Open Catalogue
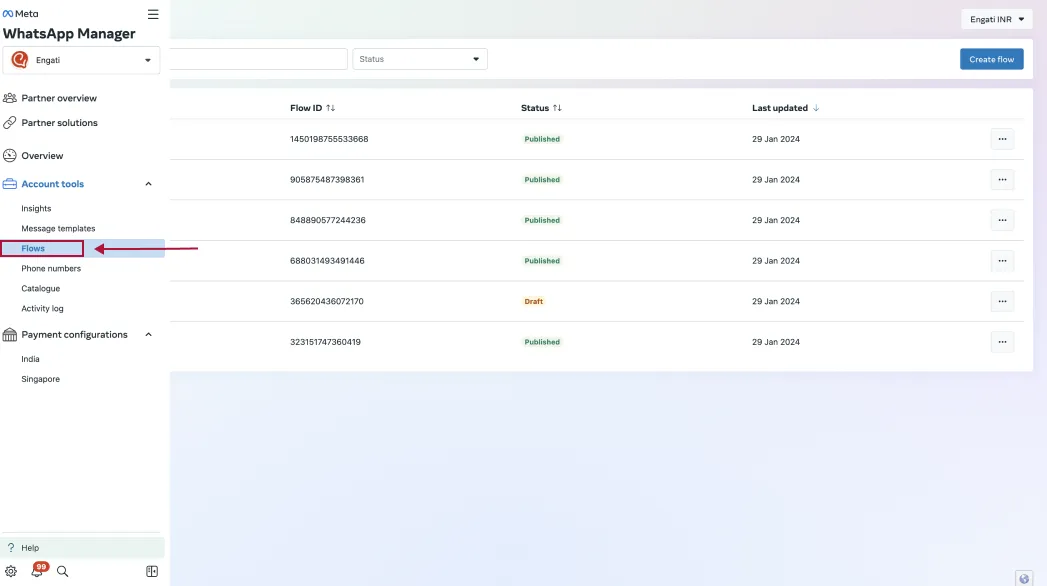This screenshot has height=586, width=1047. coord(41,288)
